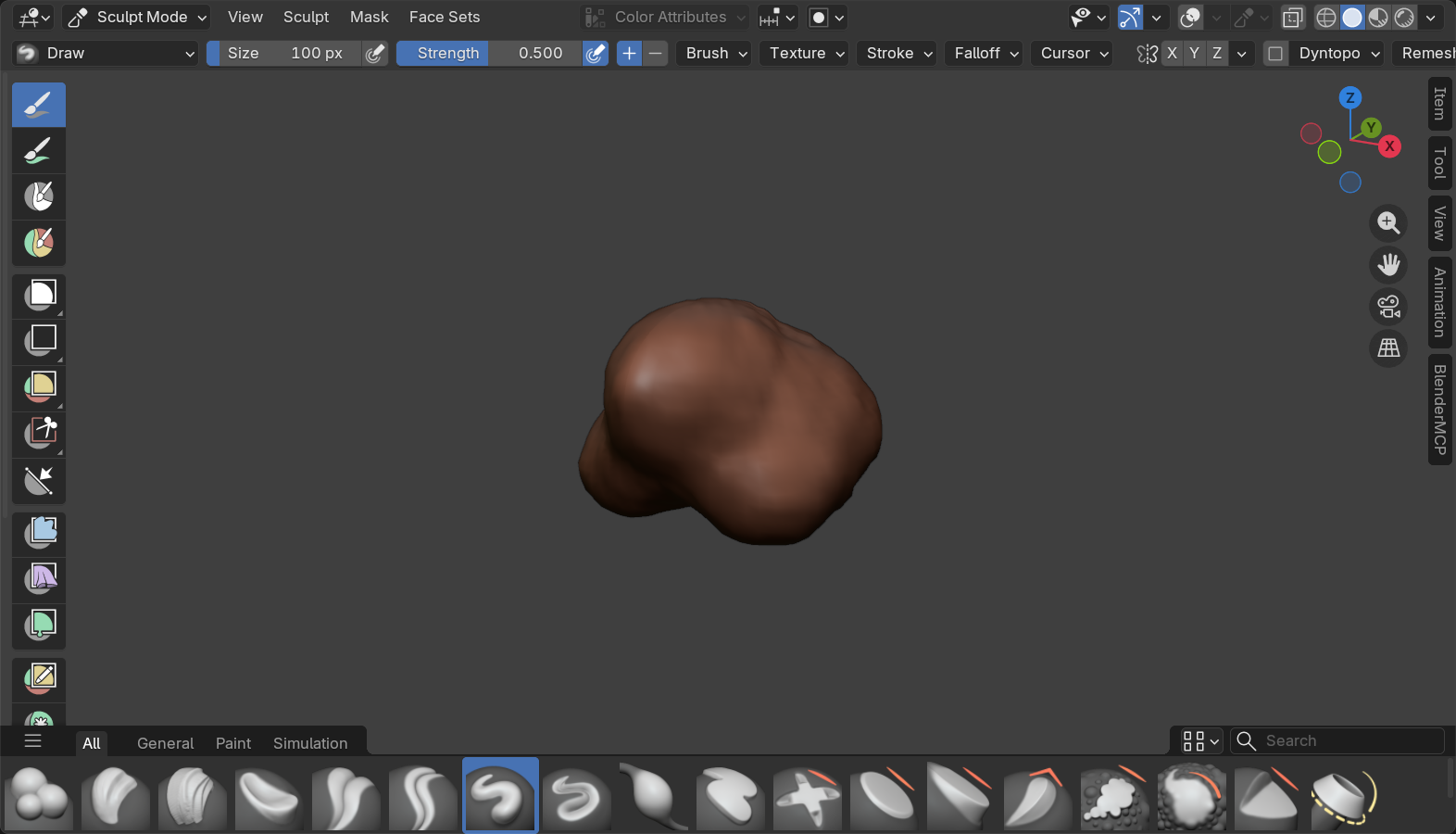Select the Draw Face Sets tool
The image size is (1456, 834).
tap(39, 243)
